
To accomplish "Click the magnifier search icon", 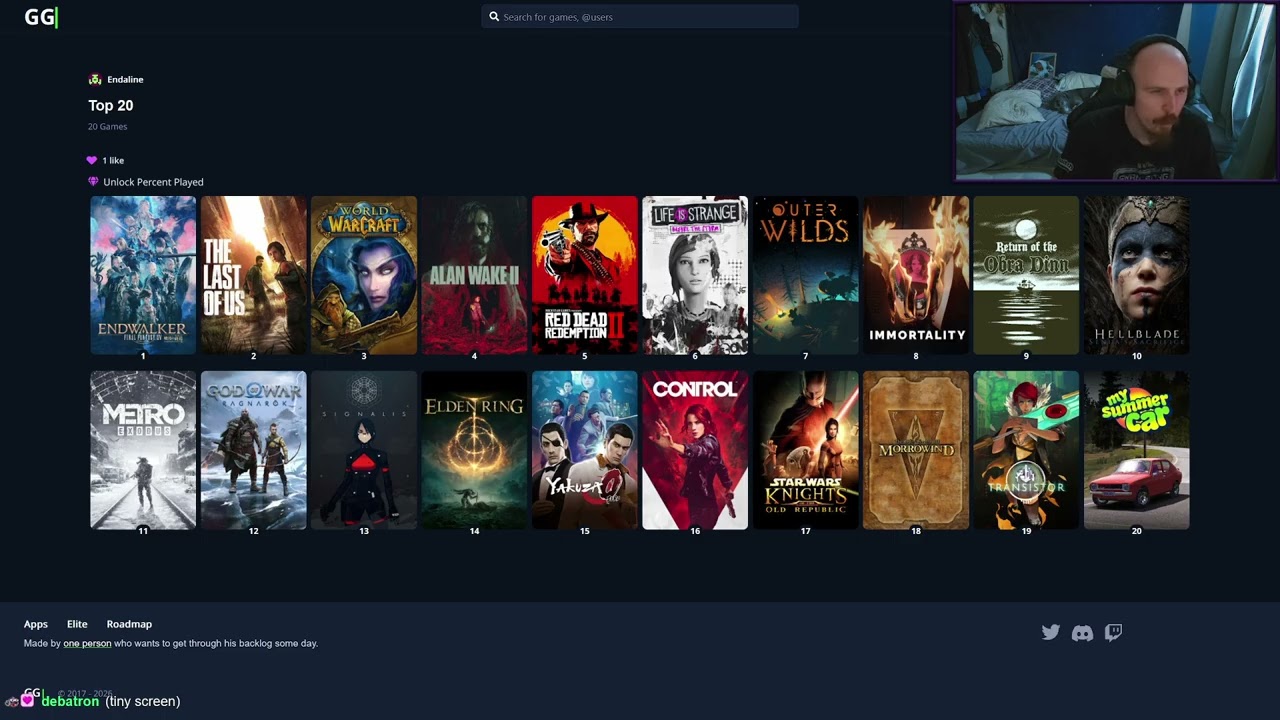I will (x=494, y=17).
